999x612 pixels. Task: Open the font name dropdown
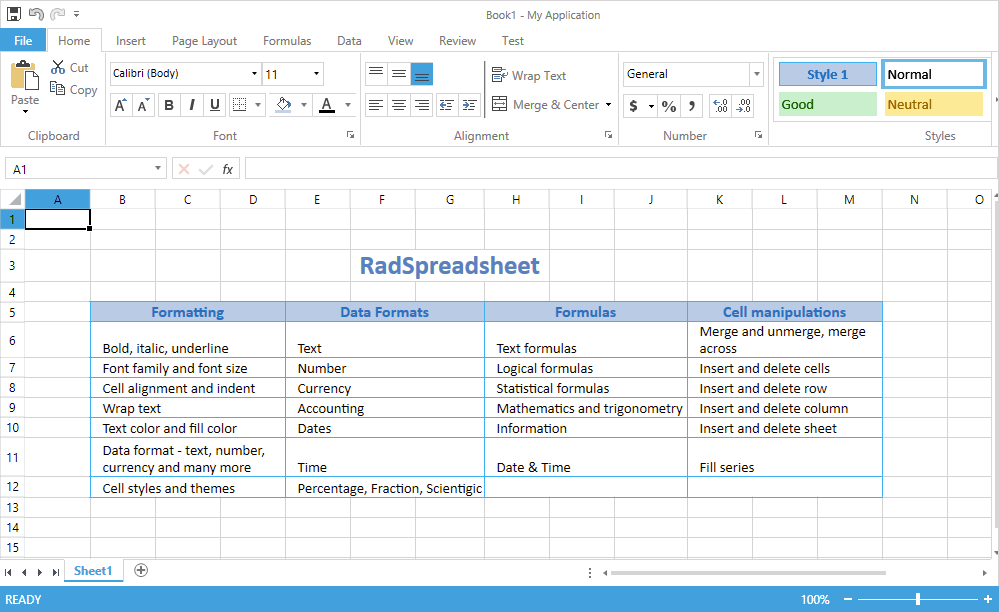(255, 73)
